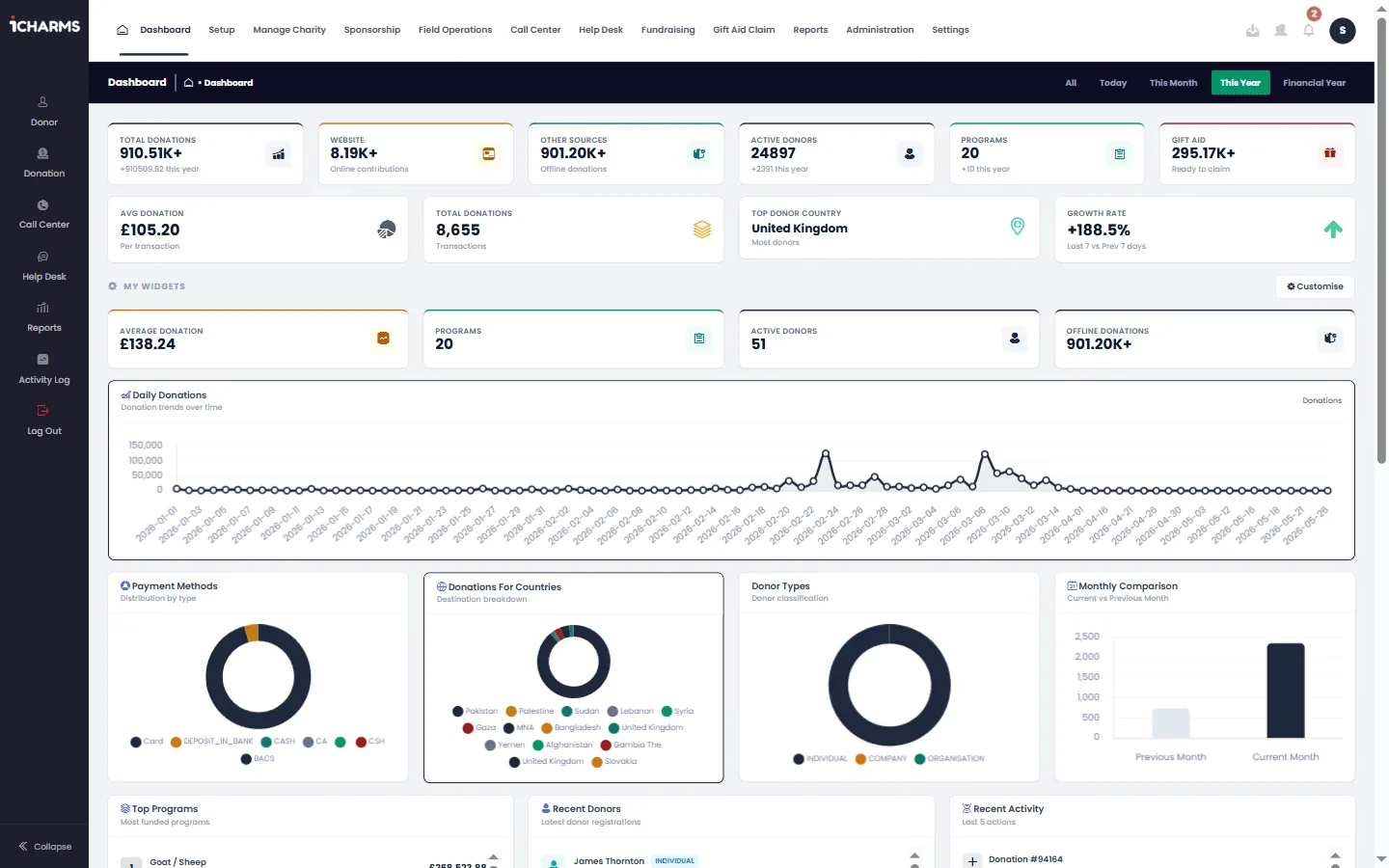Open the Activity Log sidebar icon
The image size is (1389, 868).
coord(43,360)
